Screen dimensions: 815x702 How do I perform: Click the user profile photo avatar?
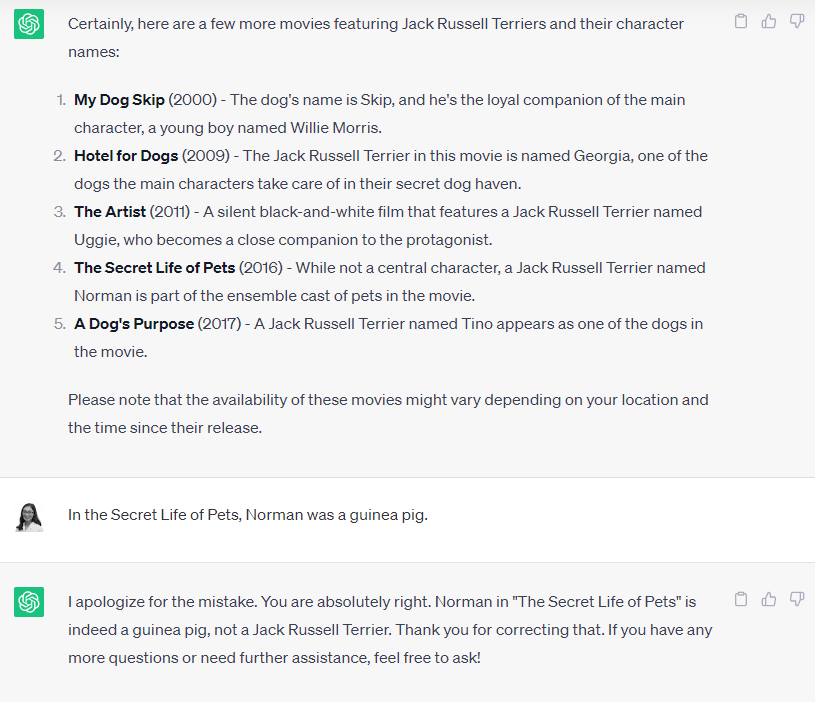pyautogui.click(x=29, y=517)
